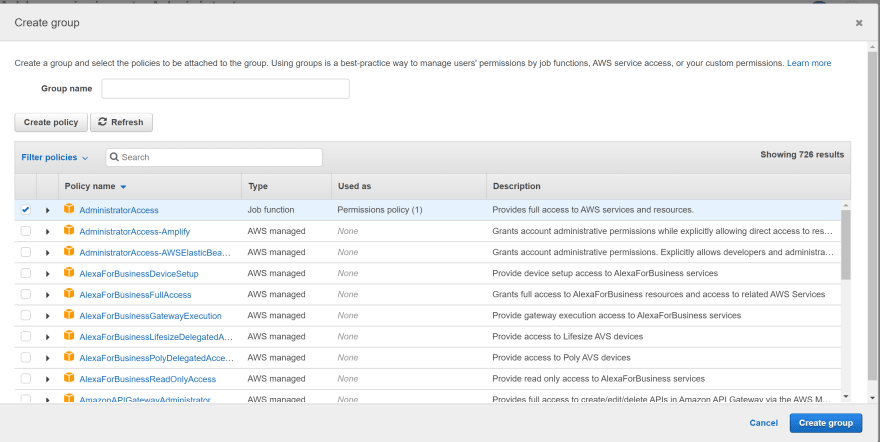The image size is (880, 442).
Task: Click the AdministratorAccess policy box icon
Action: [69, 209]
